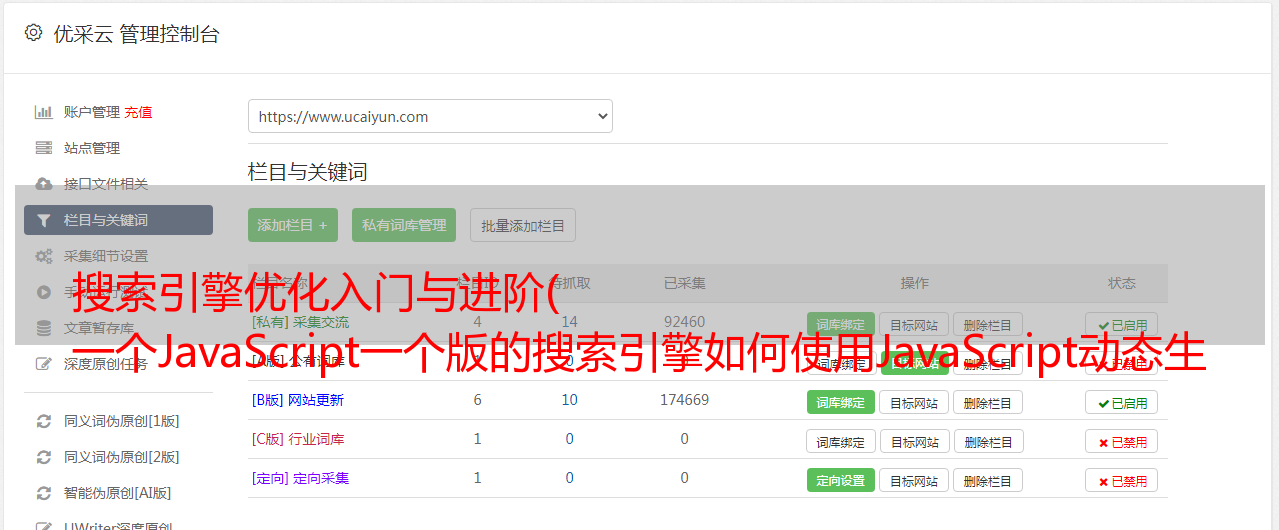Click the gears icon for 采集细节设置
The width and height of the screenshot is (1279, 530).
44,256
